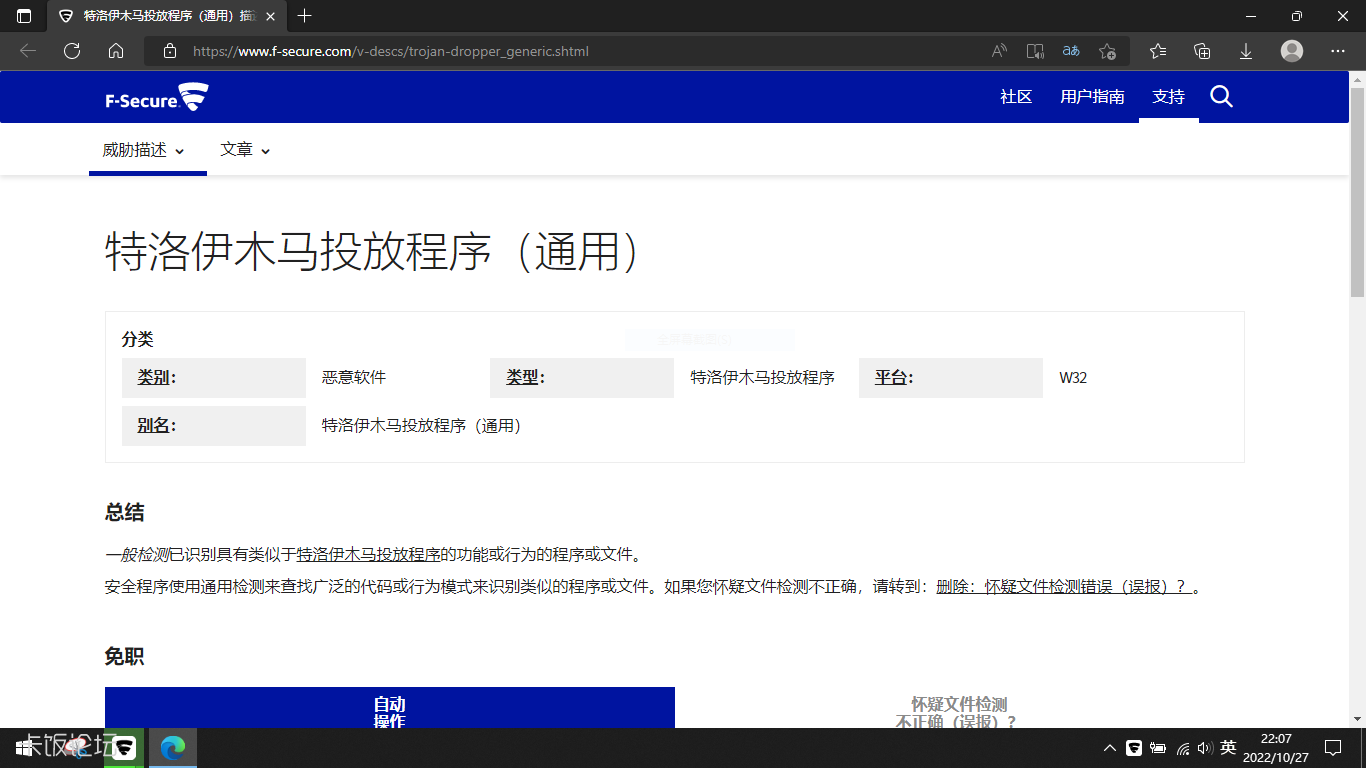Open the Edge tab actions menu
Image resolution: width=1366 pixels, height=768 pixels.
24,16
